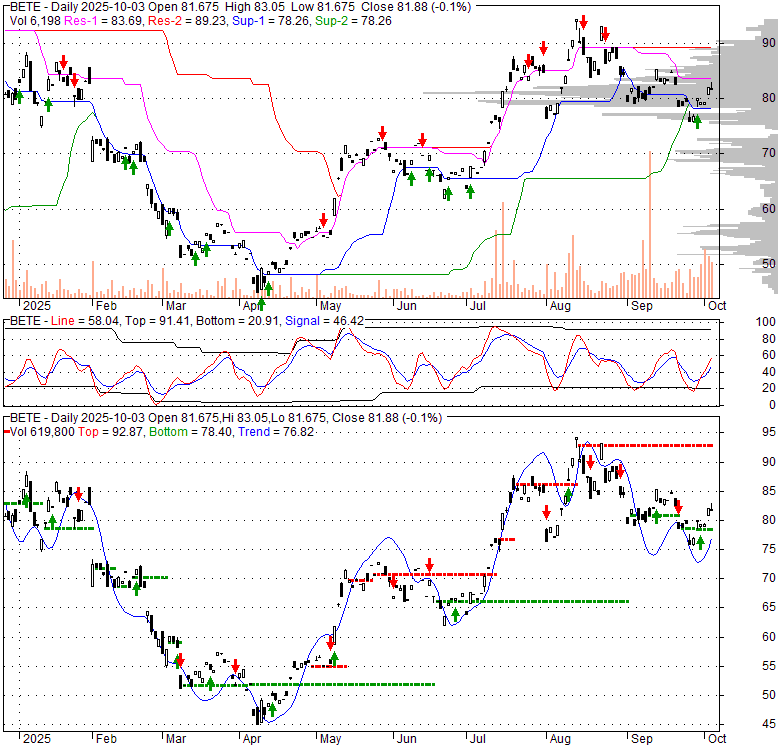
Task: Click the red down arrow in late September on bottom chart
Action: coord(677,506)
